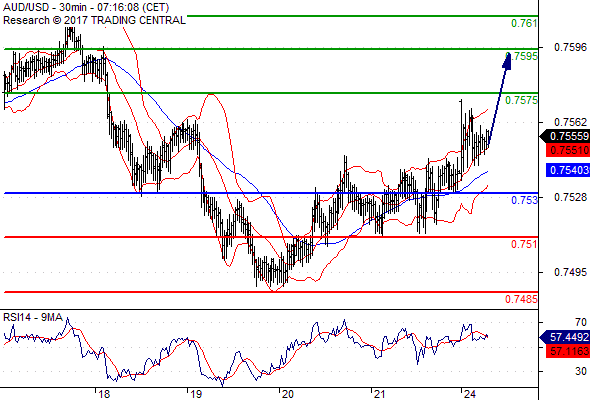Click the 57.4492 RSI value tag
The image size is (590, 400).
pos(565,337)
